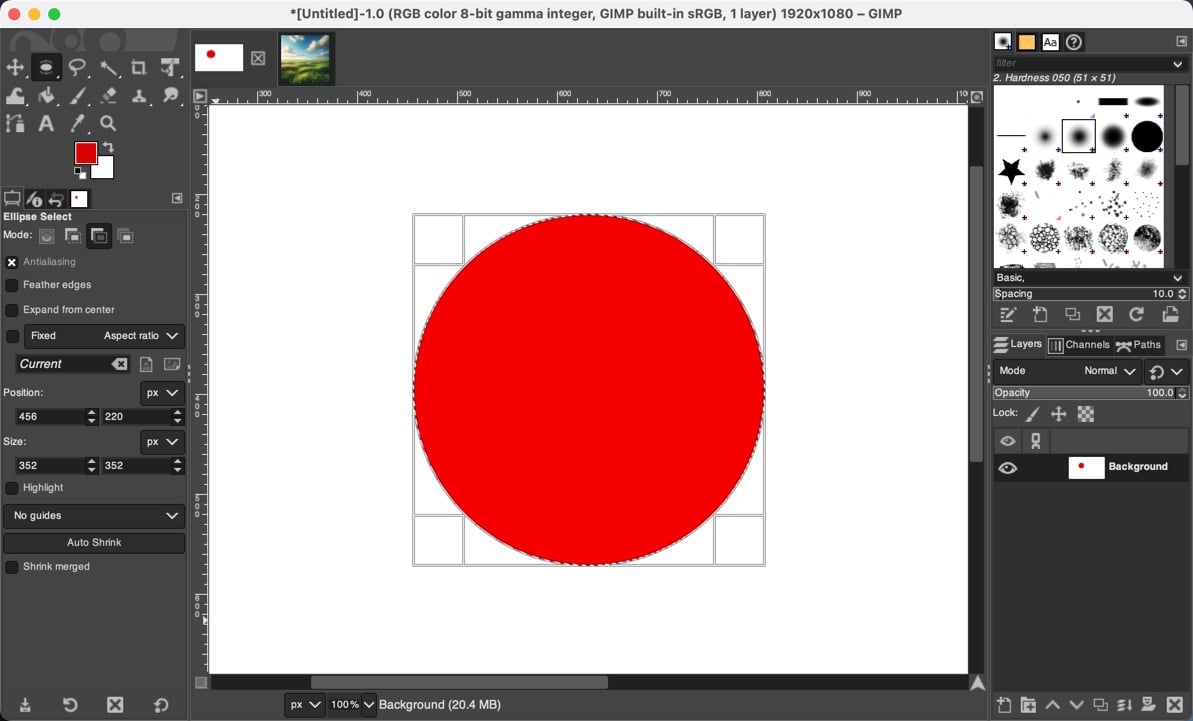The width and height of the screenshot is (1193, 721).
Task: Toggle the Fixed aspect ratio checkbox
Action: click(x=12, y=336)
